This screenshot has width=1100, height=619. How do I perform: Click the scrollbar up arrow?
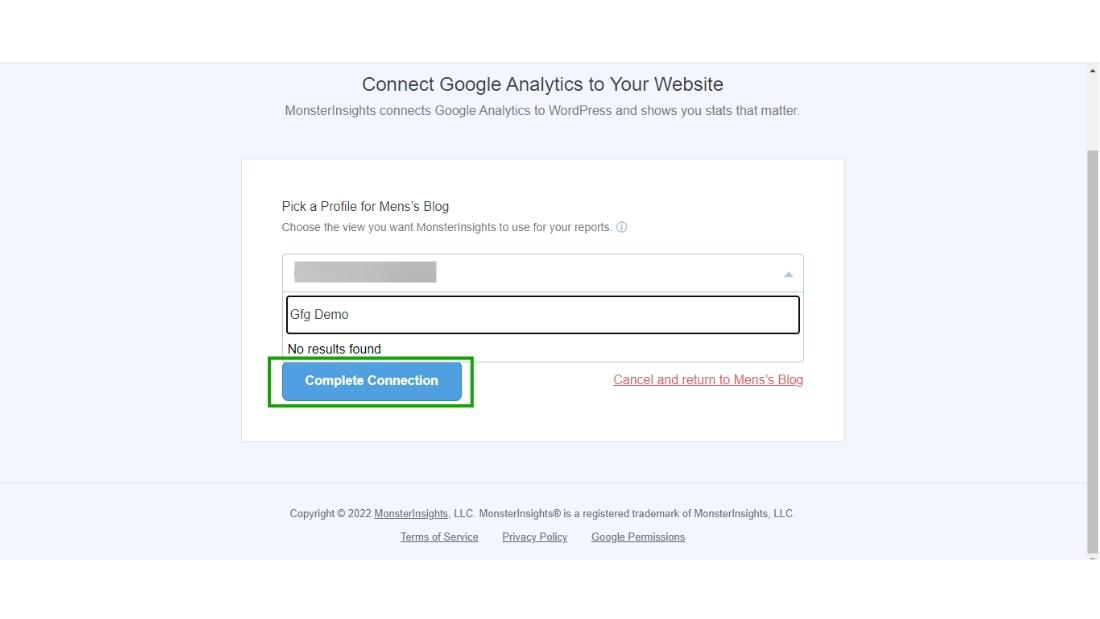pyautogui.click(x=1092, y=71)
